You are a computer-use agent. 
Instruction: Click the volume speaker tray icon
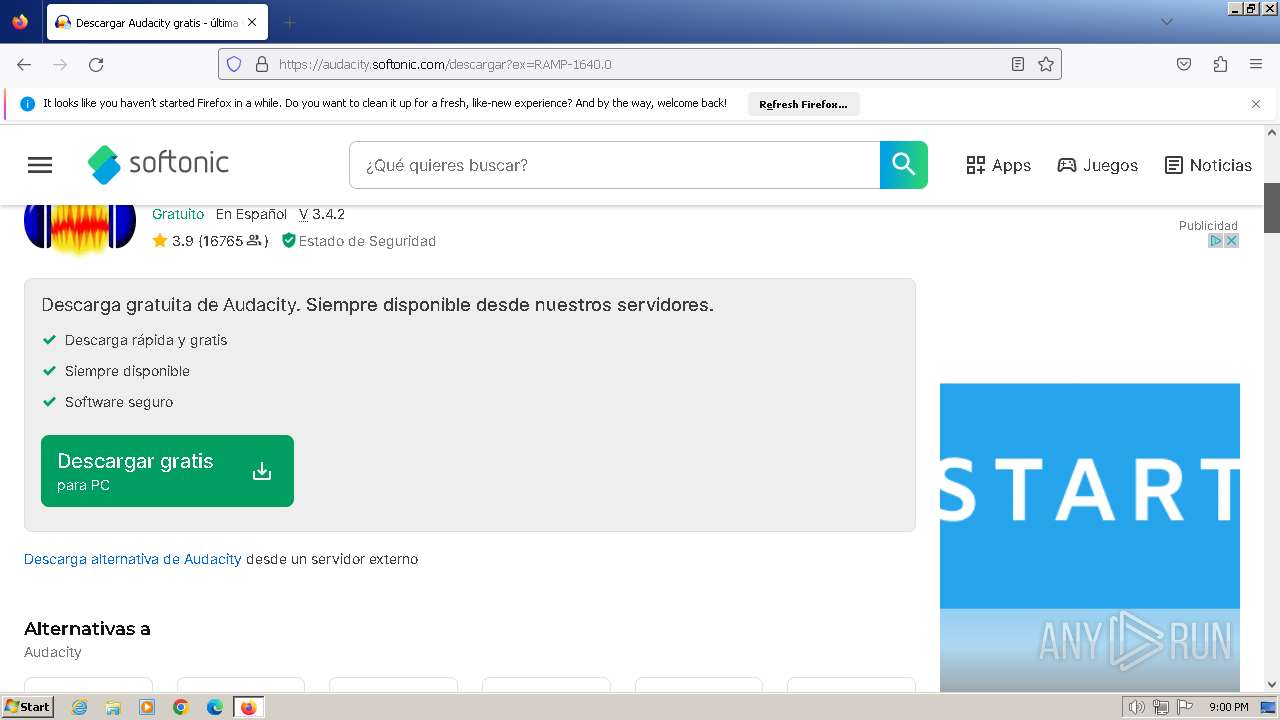tap(1136, 707)
